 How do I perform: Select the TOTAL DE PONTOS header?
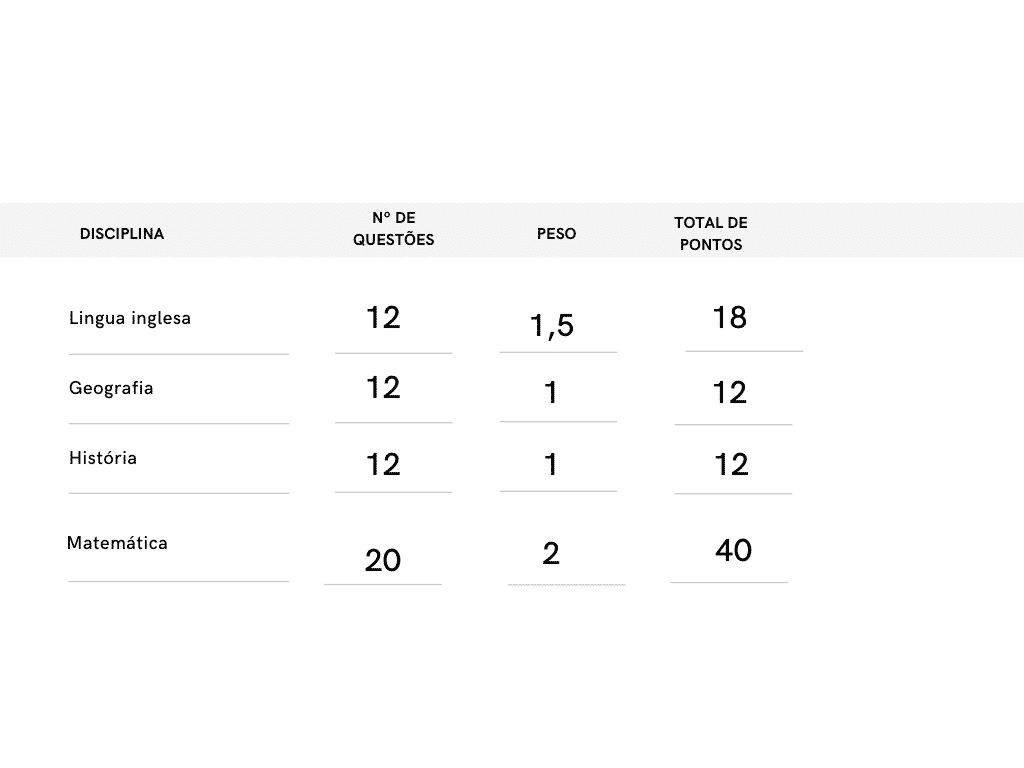tap(711, 233)
